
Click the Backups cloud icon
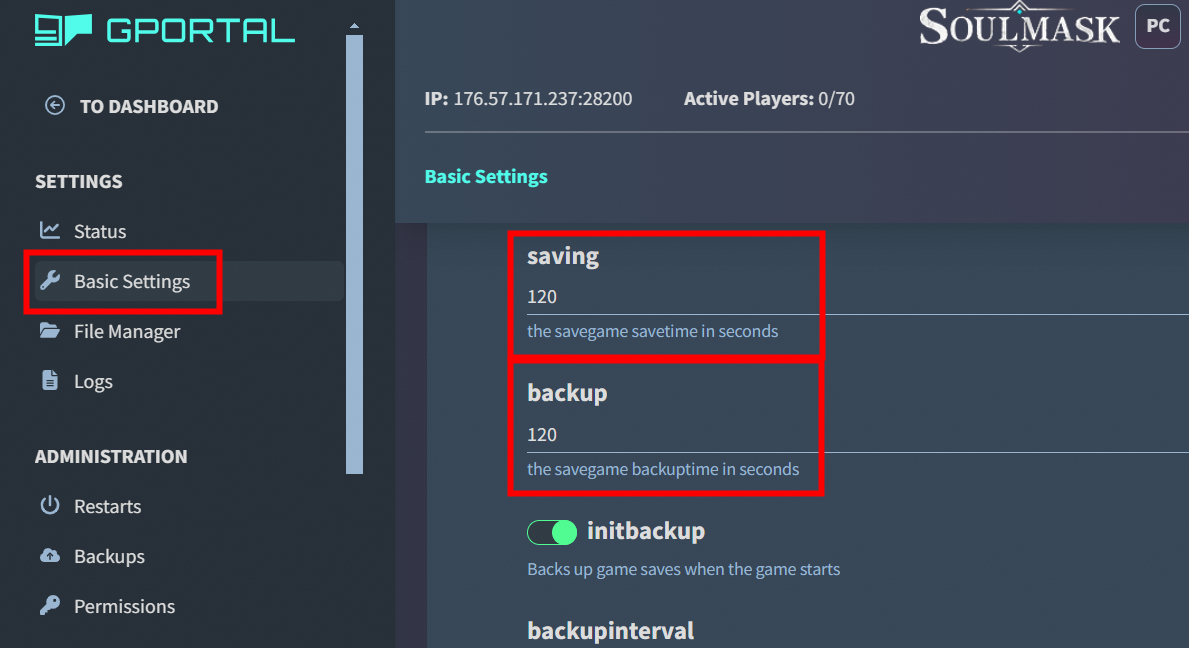50,556
